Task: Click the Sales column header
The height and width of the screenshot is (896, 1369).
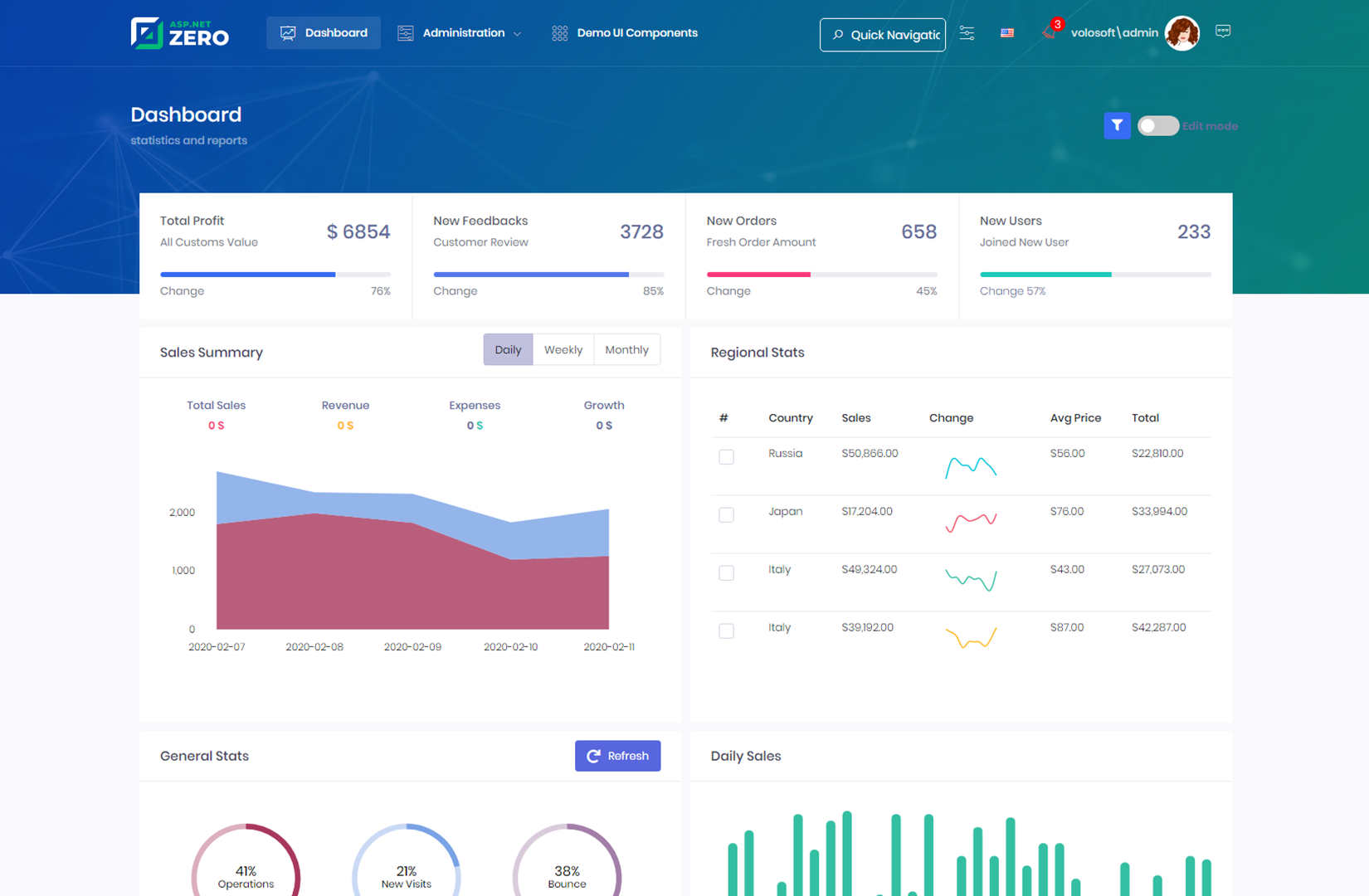Action: coord(855,418)
